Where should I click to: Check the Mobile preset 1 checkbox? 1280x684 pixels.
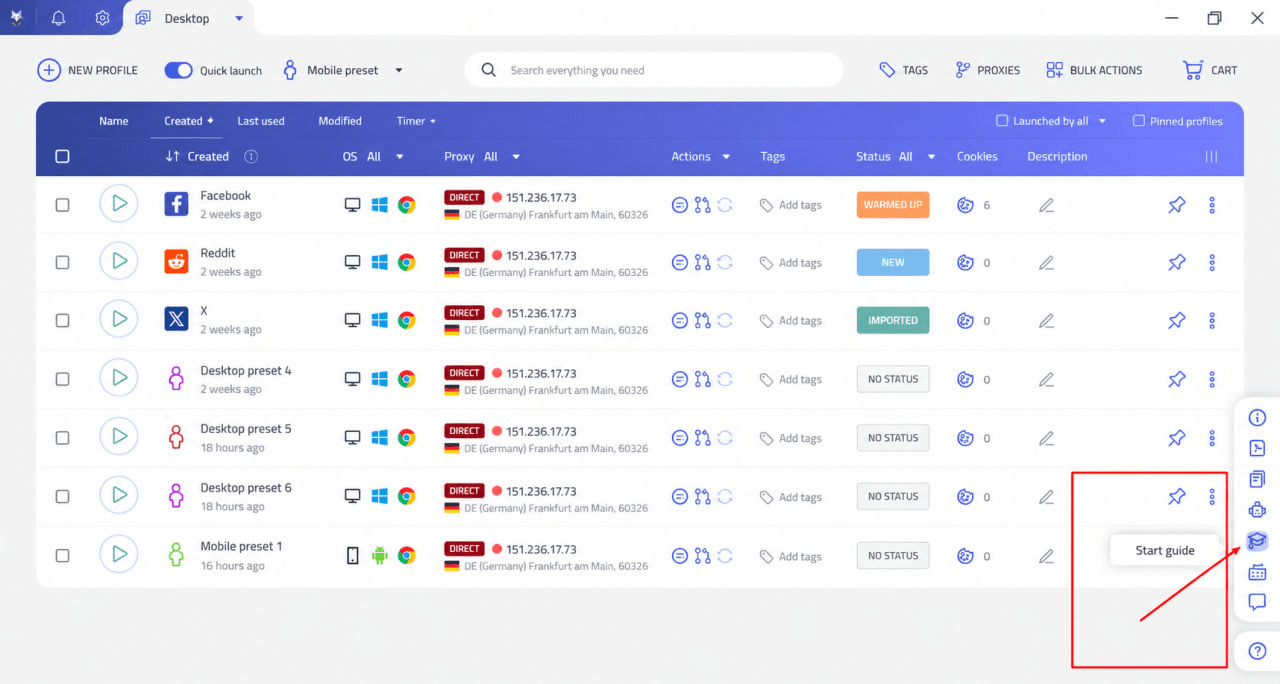(62, 556)
